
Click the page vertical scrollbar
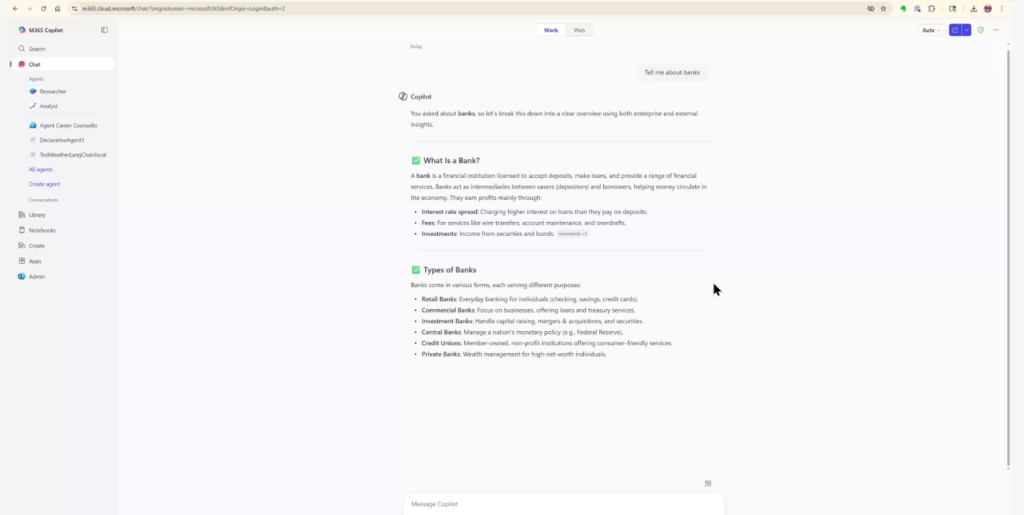point(1010,258)
